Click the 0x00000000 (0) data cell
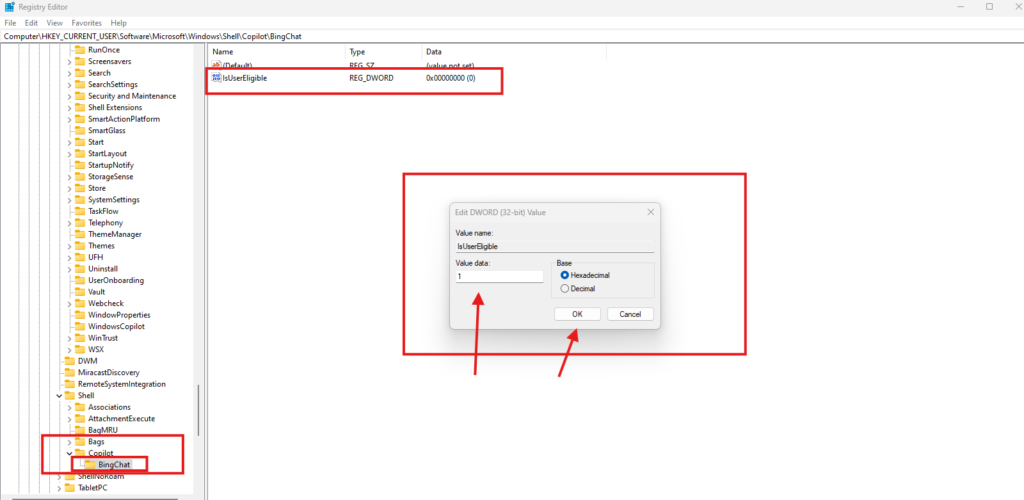This screenshot has width=1024, height=500. [451, 78]
